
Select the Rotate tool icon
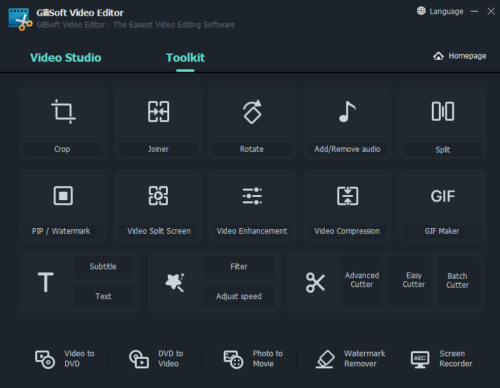pos(252,112)
